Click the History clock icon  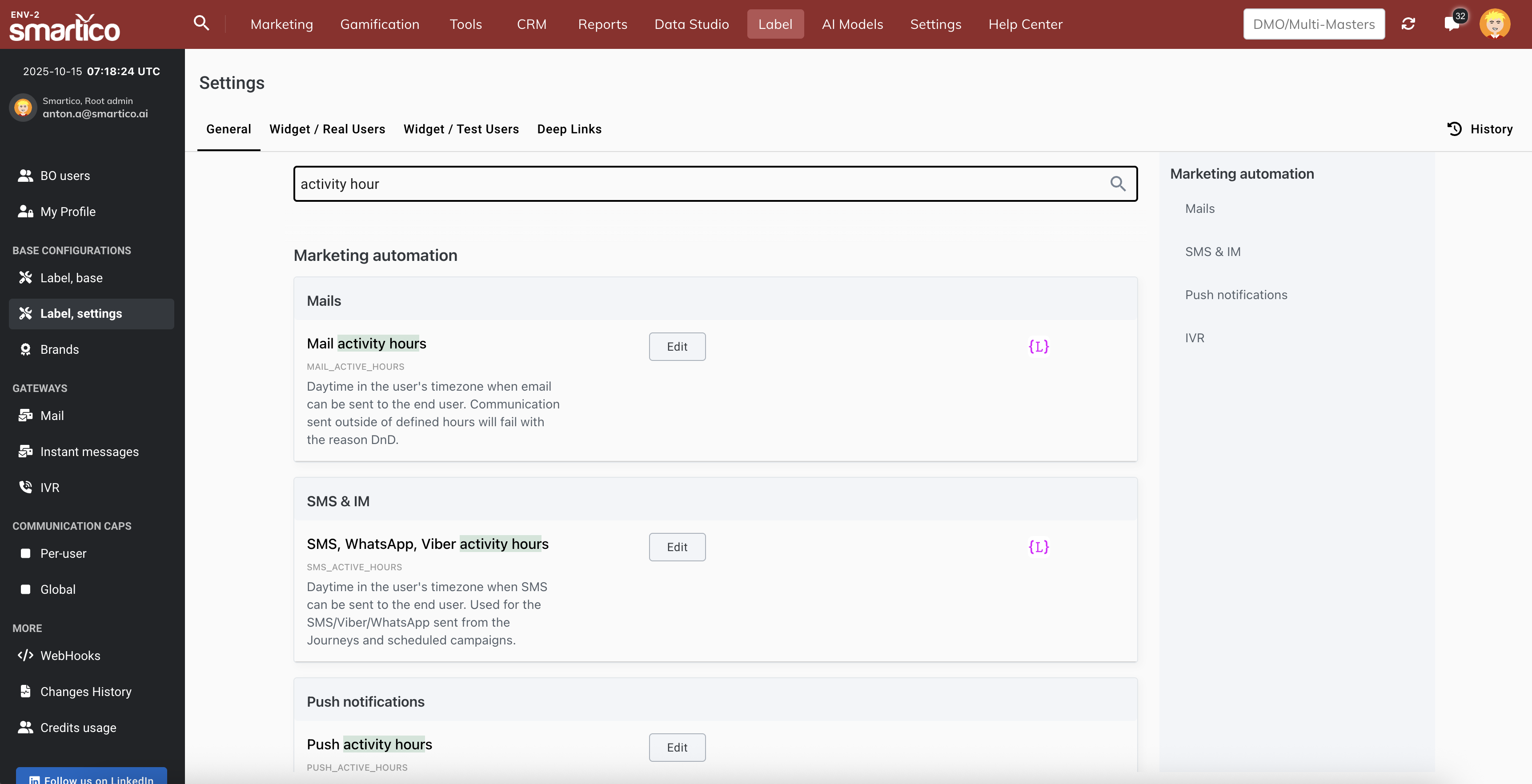pos(1454,129)
